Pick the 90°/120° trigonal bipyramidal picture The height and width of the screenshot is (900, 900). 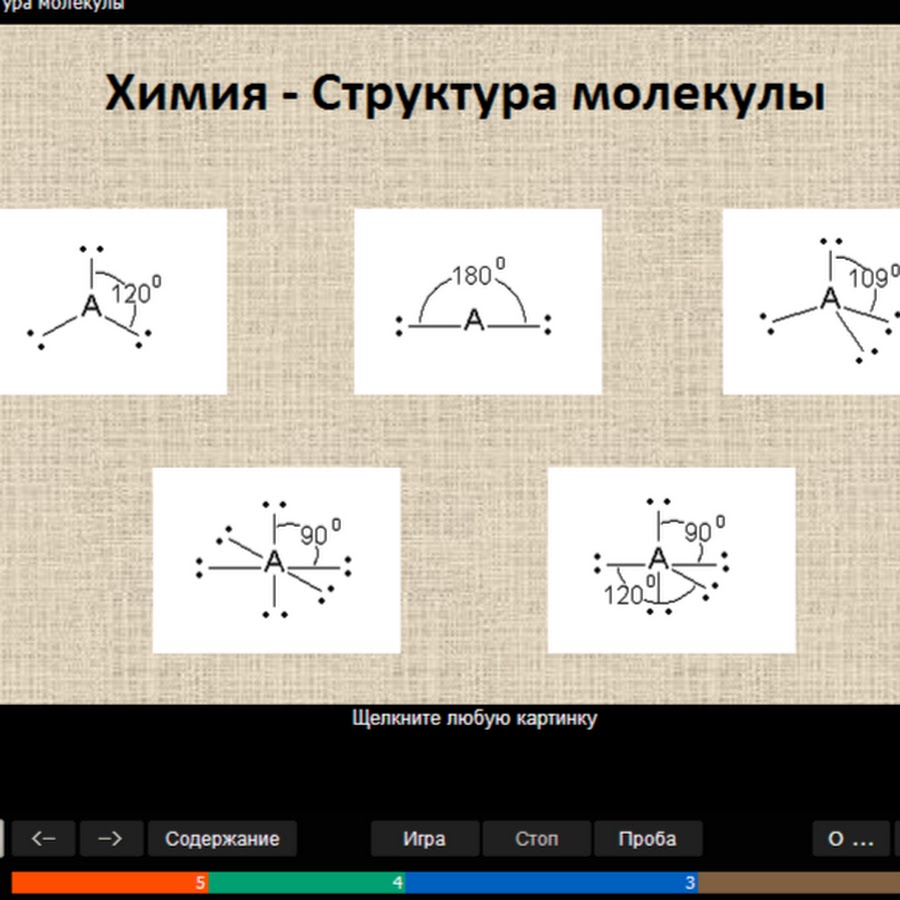click(x=671, y=560)
